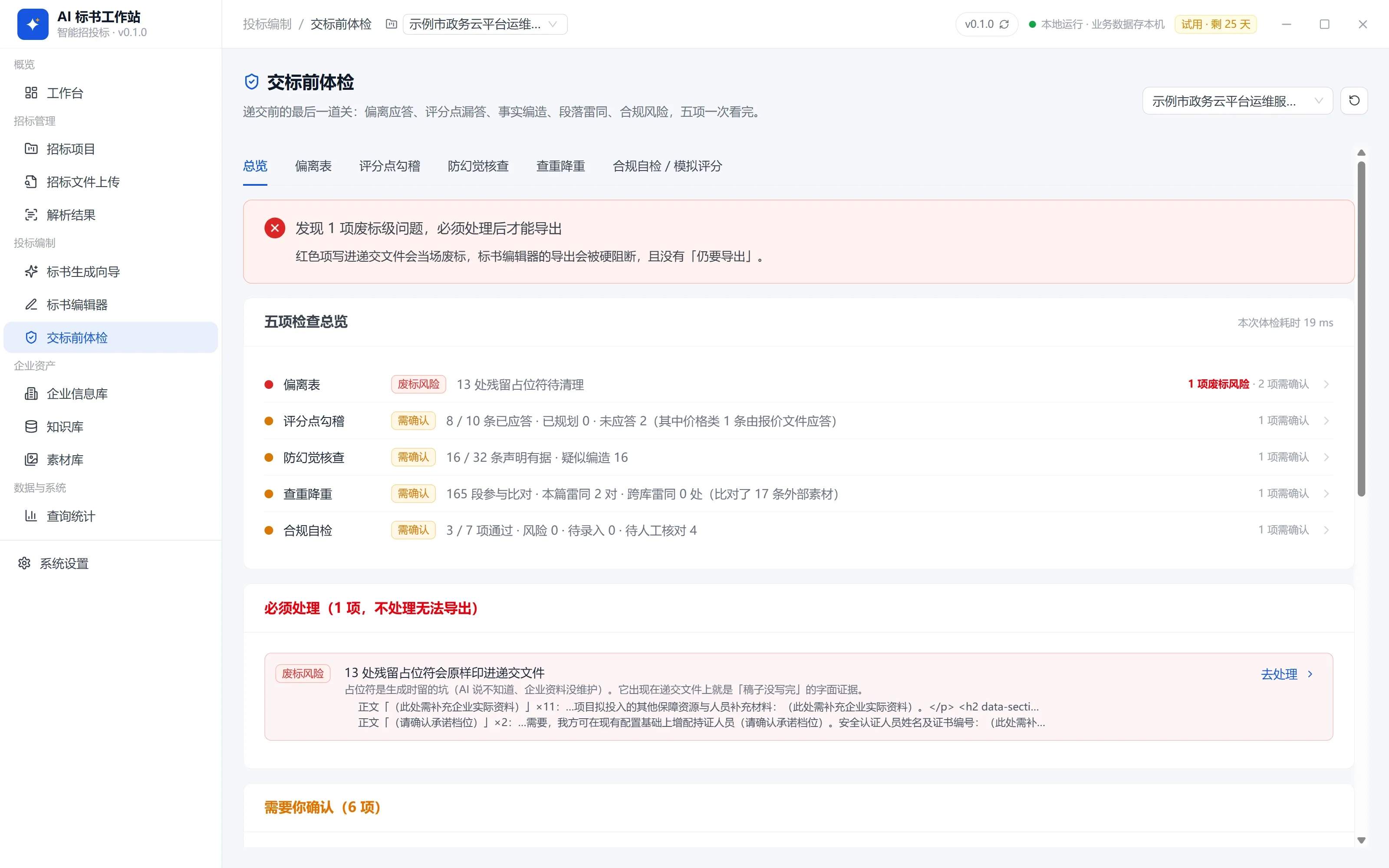Open 工作台 dashboard icon in sidebar
This screenshot has height=868, width=1389.
pos(31,92)
